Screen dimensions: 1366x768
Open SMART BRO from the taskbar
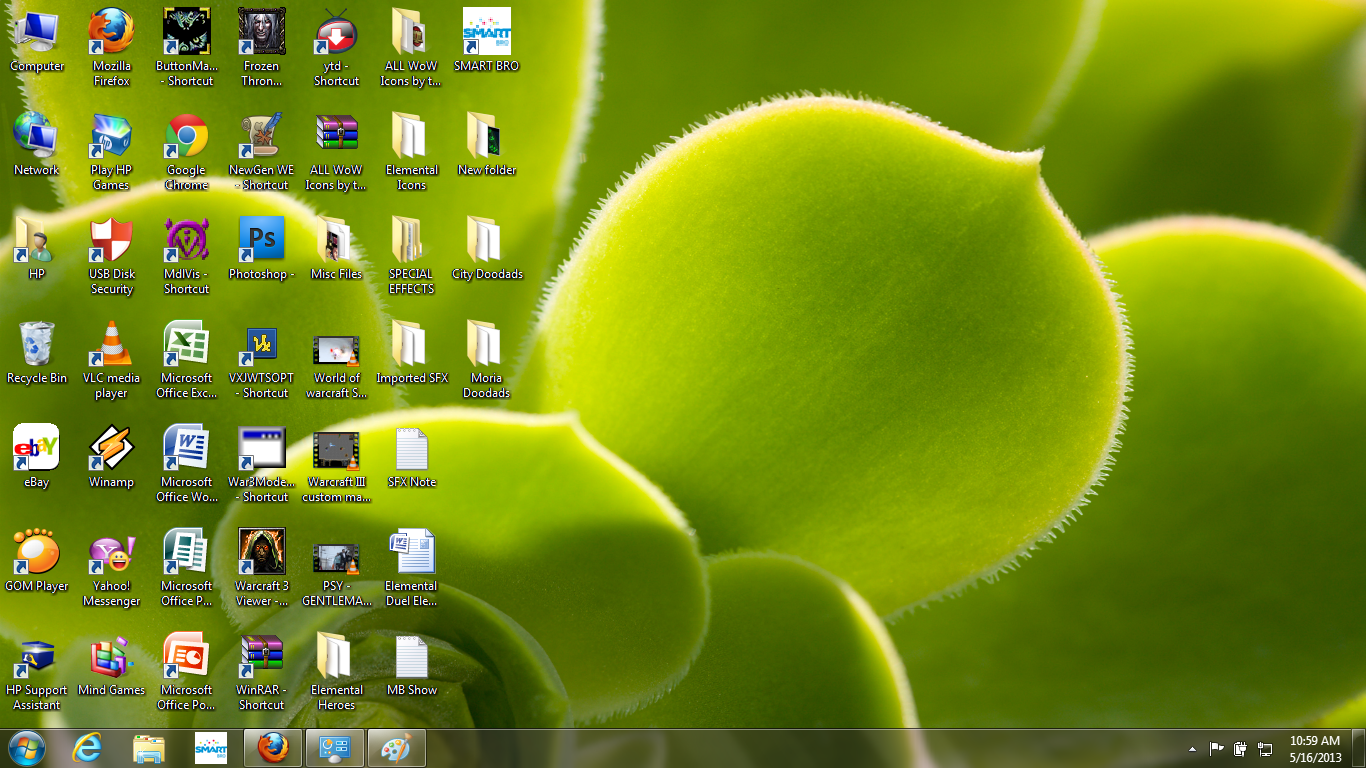(211, 748)
